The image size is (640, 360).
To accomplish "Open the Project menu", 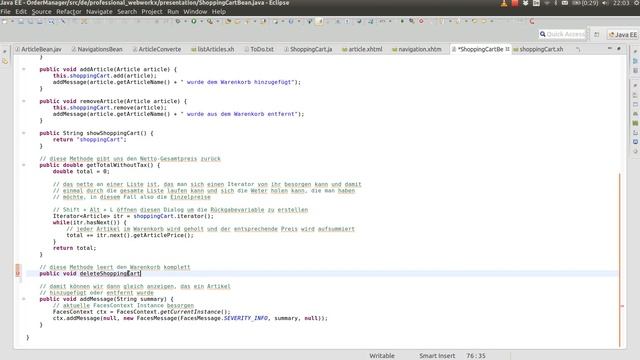I will pos(152,11).
